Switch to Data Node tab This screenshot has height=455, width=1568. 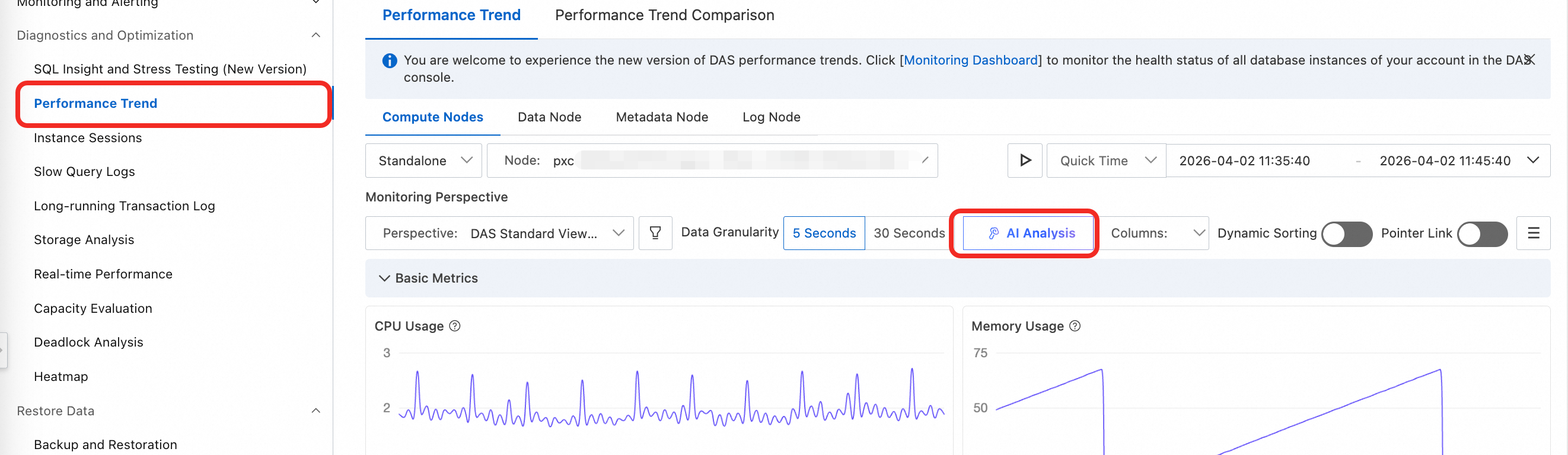pos(549,117)
